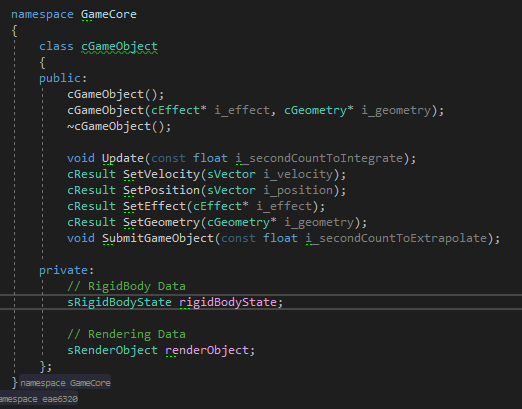Click the SubmitGameObject method name

pos(158,238)
